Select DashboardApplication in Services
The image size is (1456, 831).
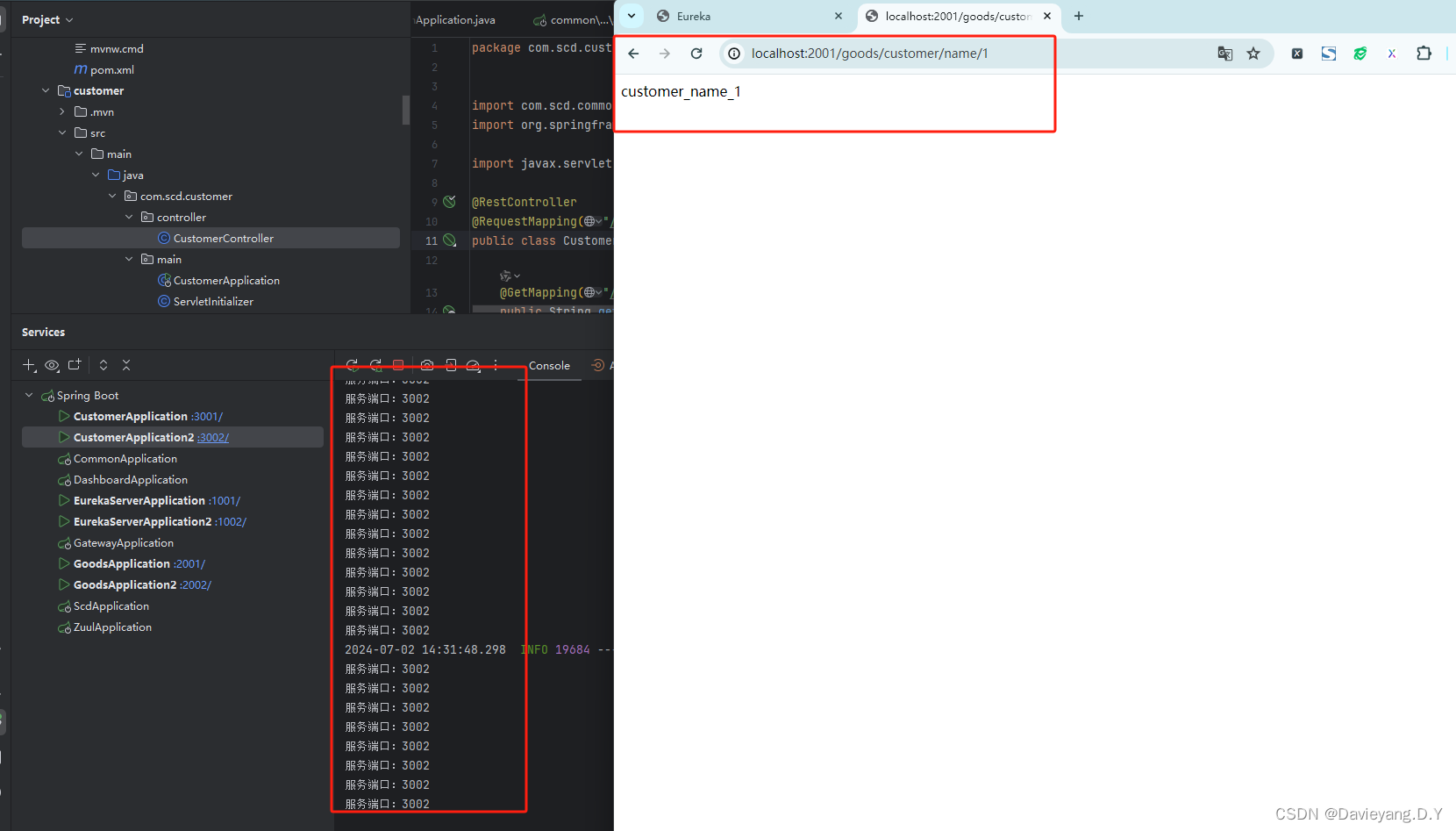coord(131,479)
